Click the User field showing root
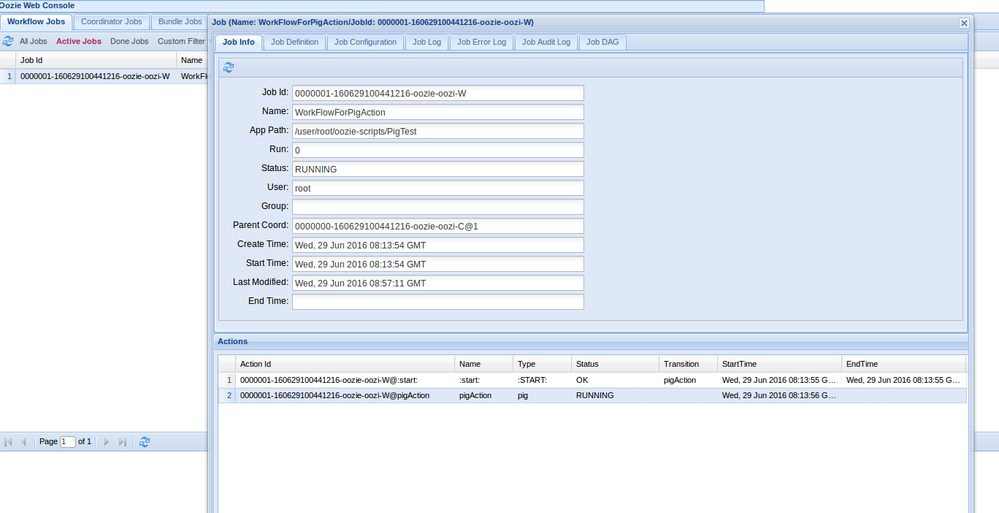999x513 pixels. (x=438, y=189)
